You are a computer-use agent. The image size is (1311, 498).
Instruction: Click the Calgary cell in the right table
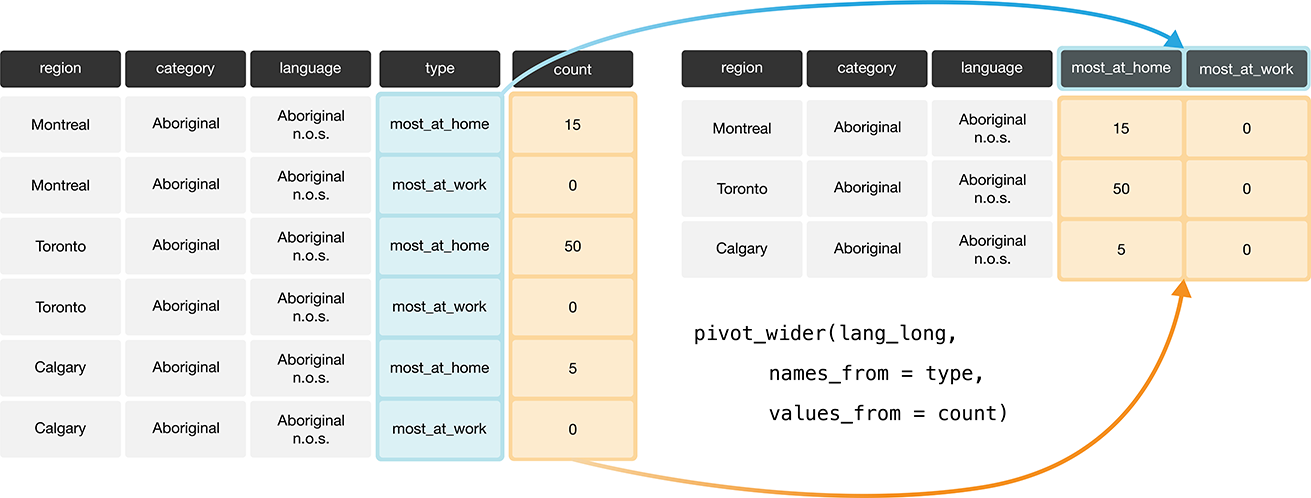[742, 249]
